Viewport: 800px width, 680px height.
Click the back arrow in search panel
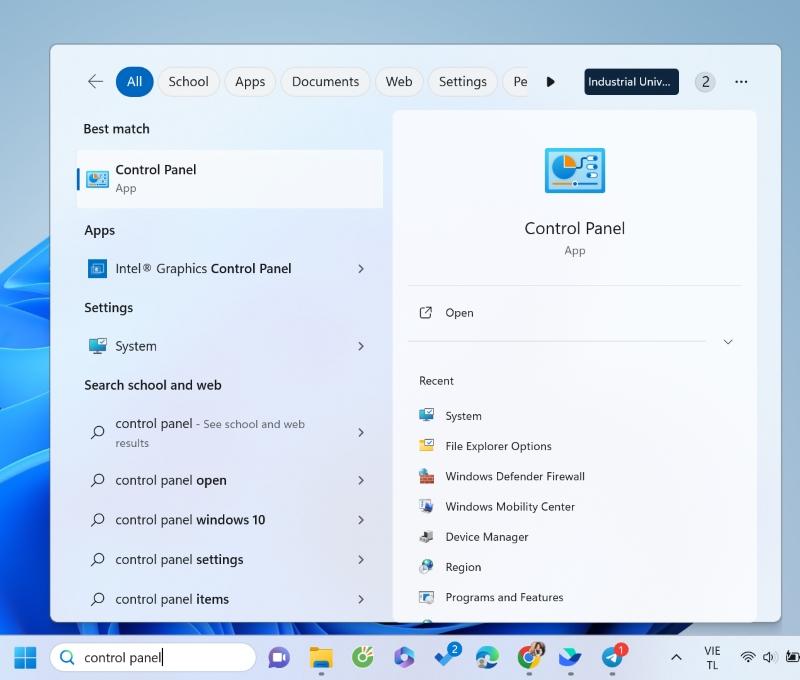click(95, 82)
